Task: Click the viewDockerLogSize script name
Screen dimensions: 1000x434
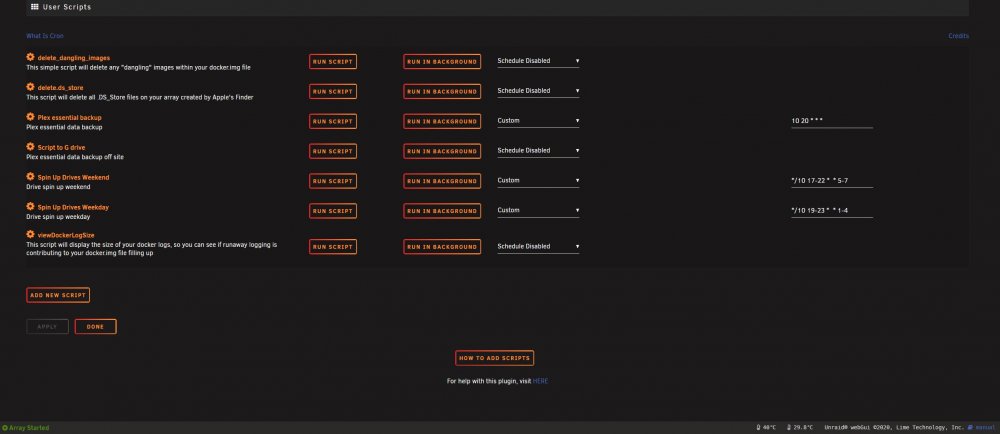Action: click(66, 235)
